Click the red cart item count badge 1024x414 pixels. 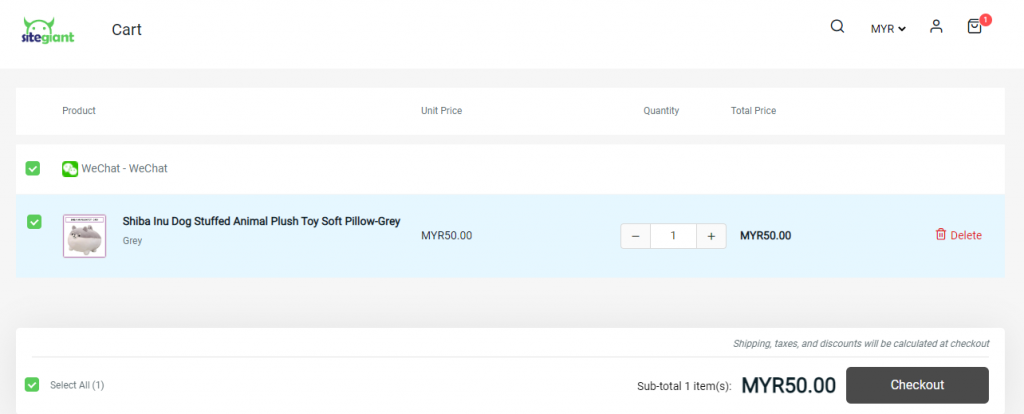[985, 20]
